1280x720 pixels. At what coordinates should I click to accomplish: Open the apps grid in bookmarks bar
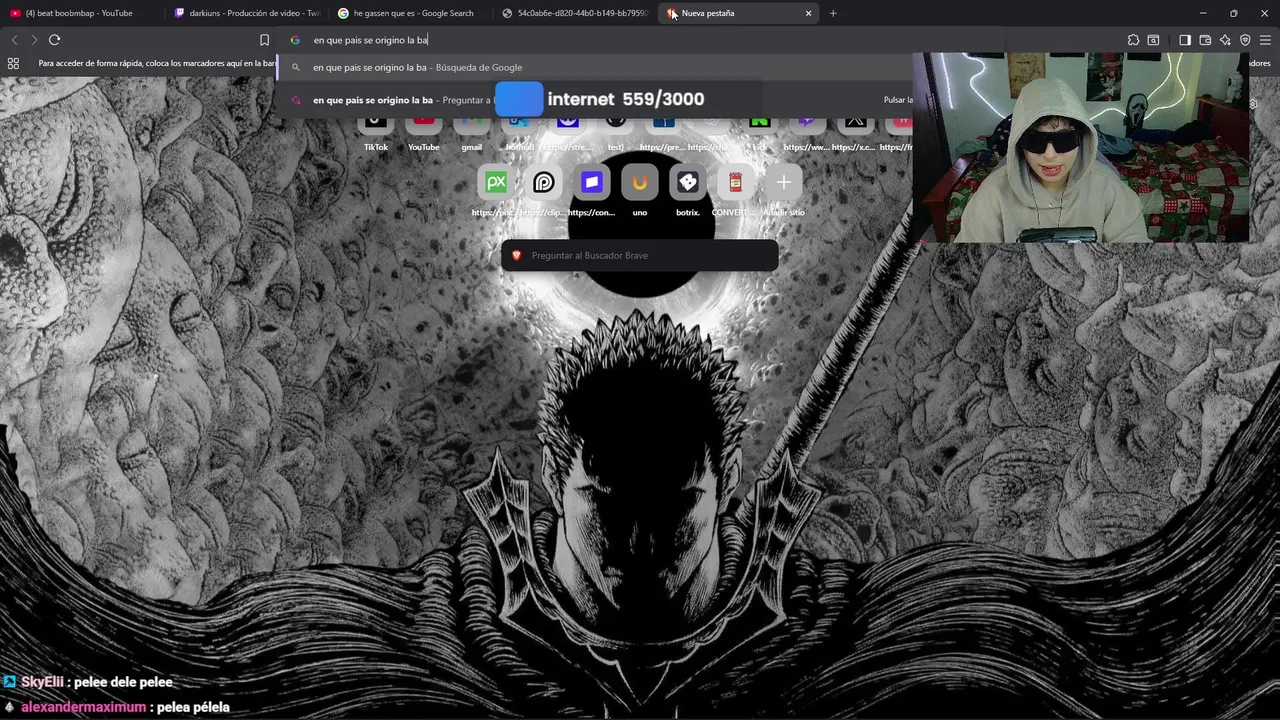click(x=13, y=63)
